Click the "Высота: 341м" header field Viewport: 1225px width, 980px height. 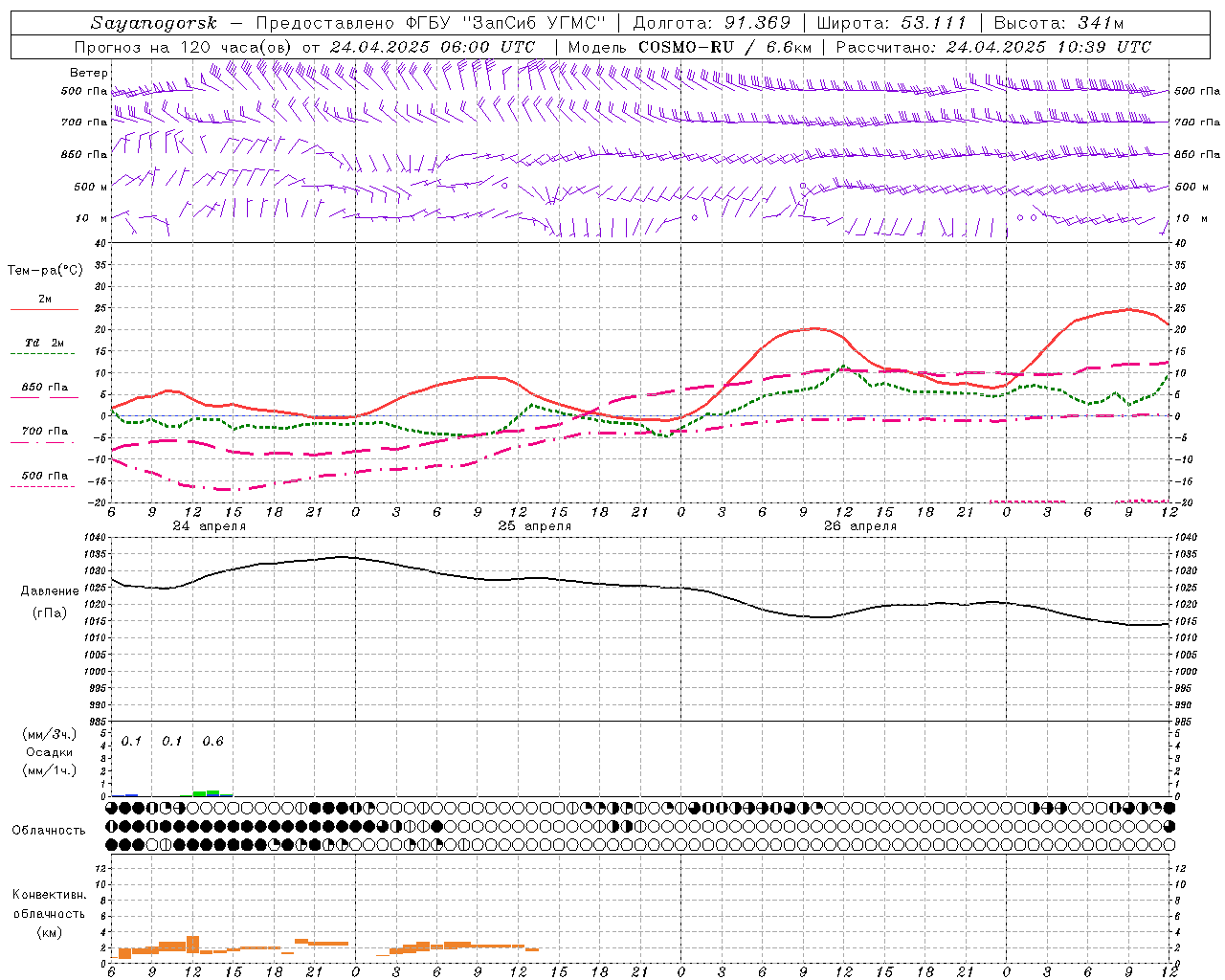[x=1058, y=23]
